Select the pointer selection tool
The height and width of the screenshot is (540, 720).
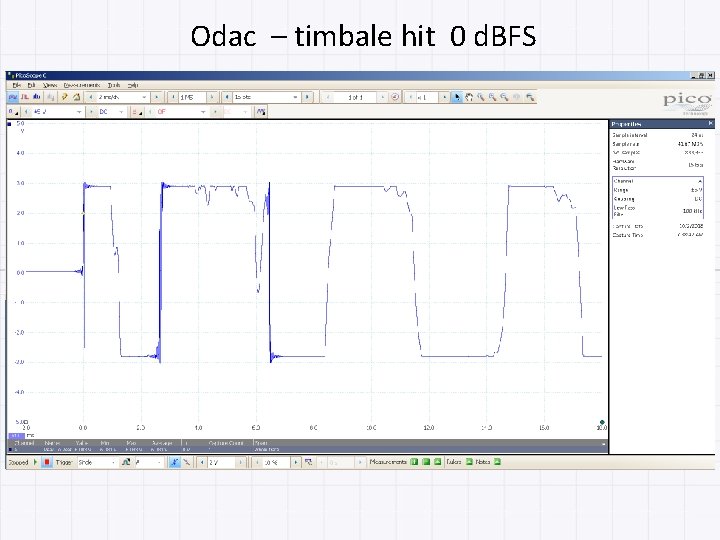(456, 97)
